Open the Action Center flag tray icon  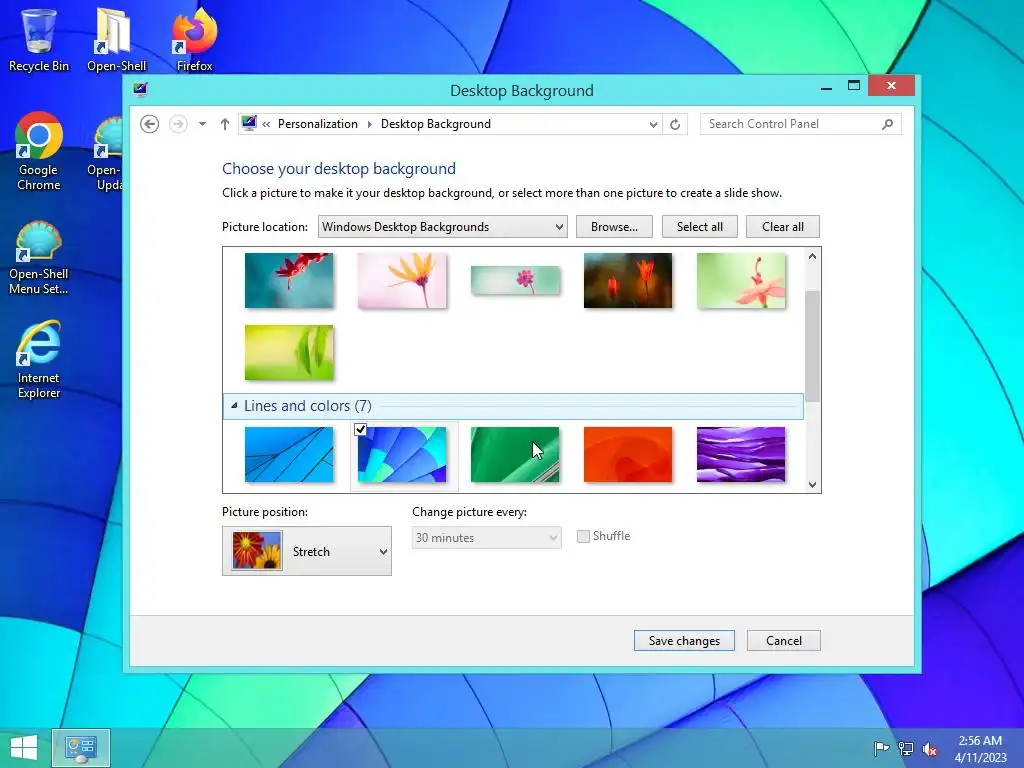[881, 748]
